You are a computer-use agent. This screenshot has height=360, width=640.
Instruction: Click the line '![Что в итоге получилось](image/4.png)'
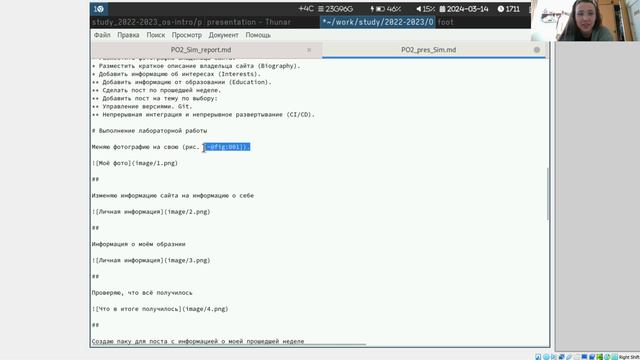click(x=160, y=309)
